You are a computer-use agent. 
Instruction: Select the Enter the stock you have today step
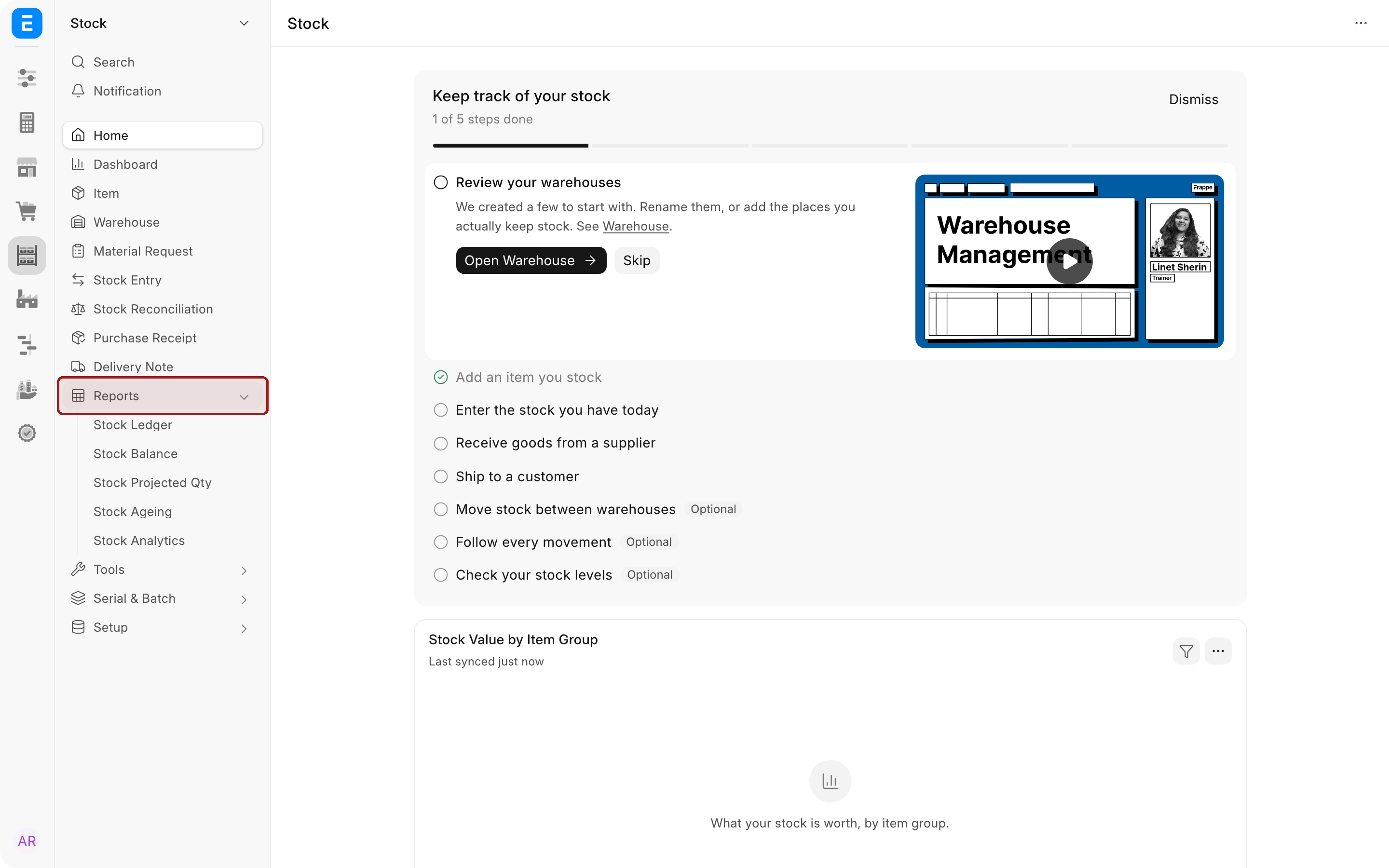tap(557, 410)
